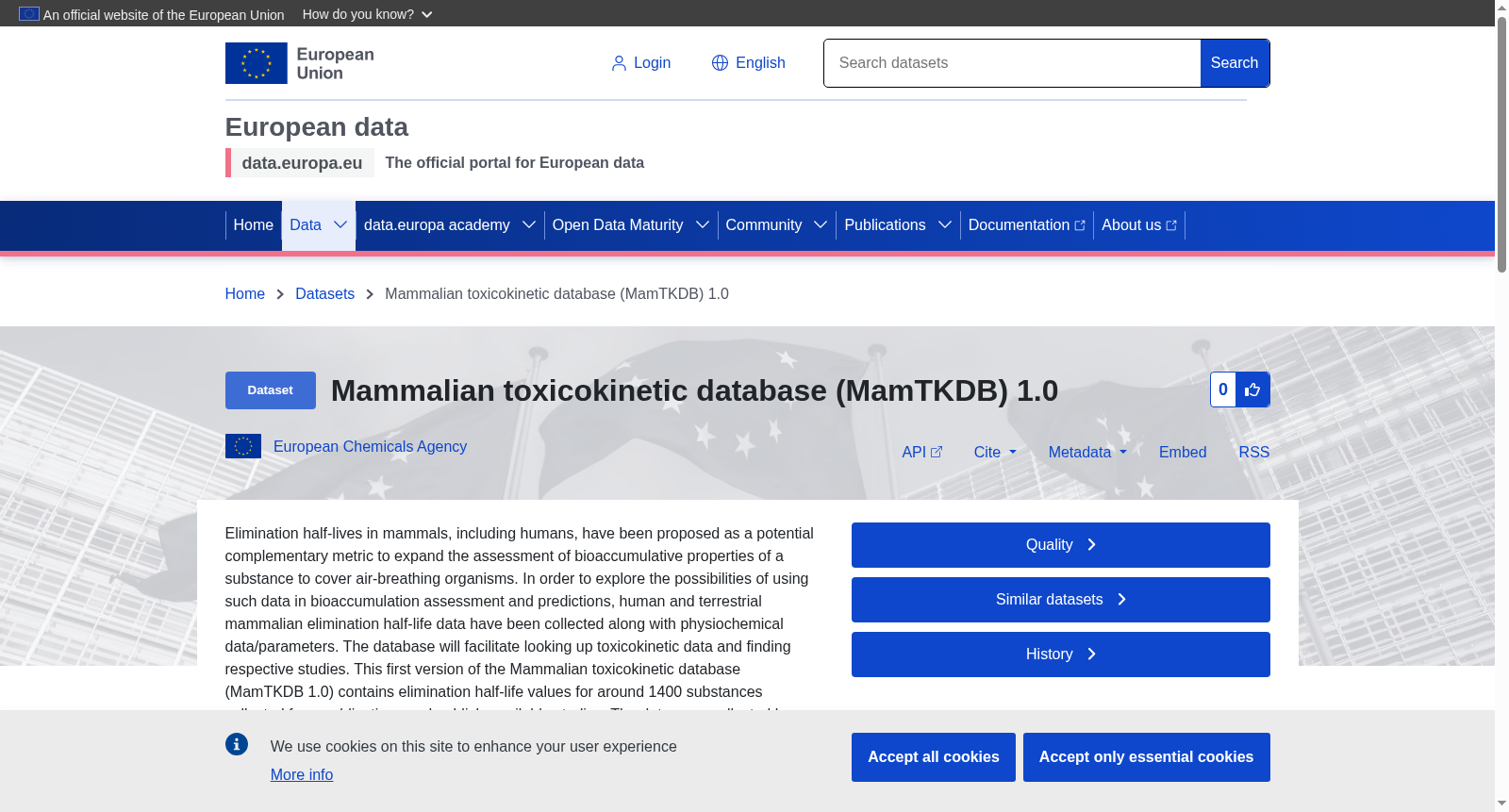Click the History button arrow icon
1509x812 pixels.
(1092, 655)
